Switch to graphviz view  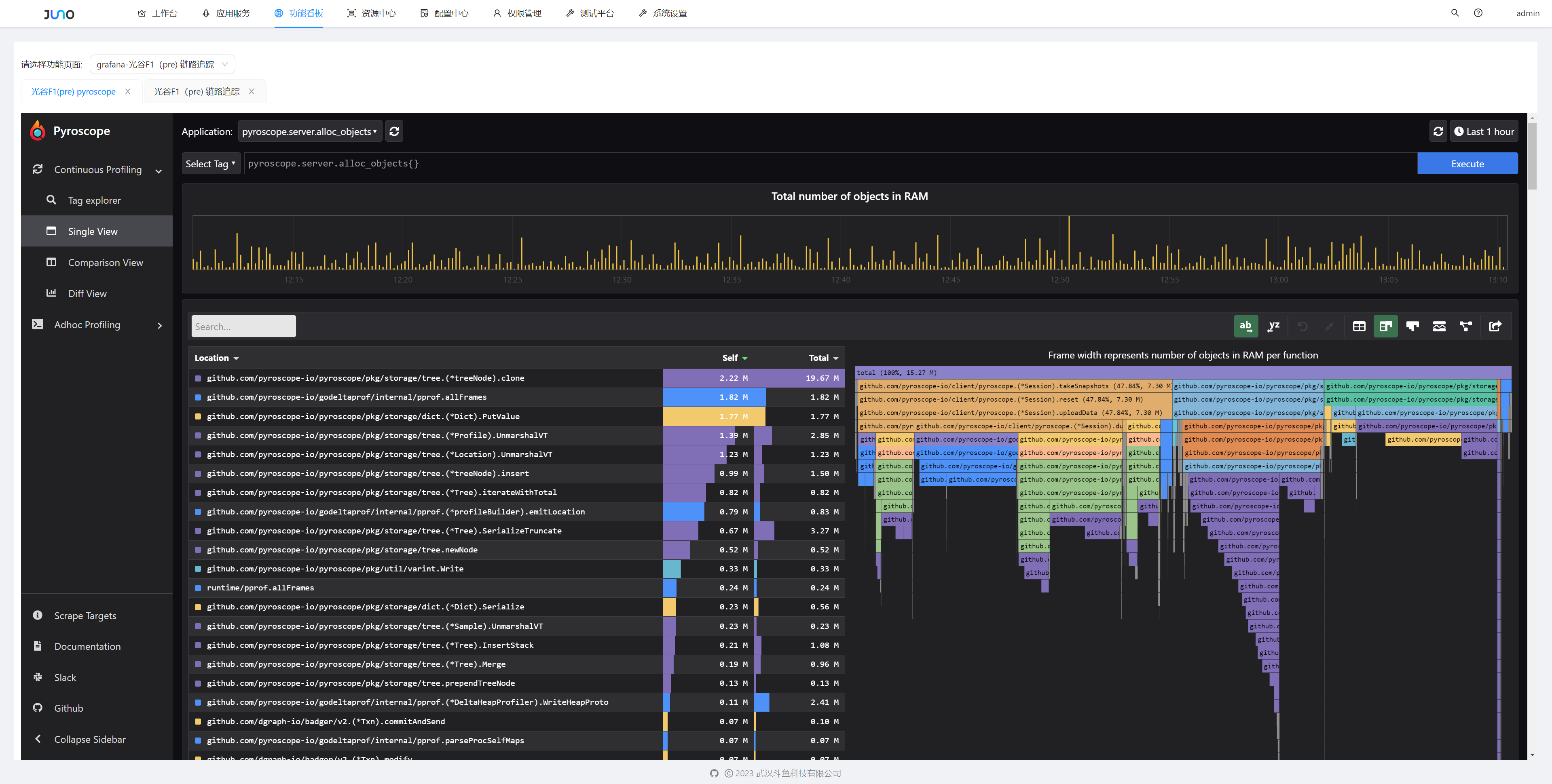tap(1466, 326)
